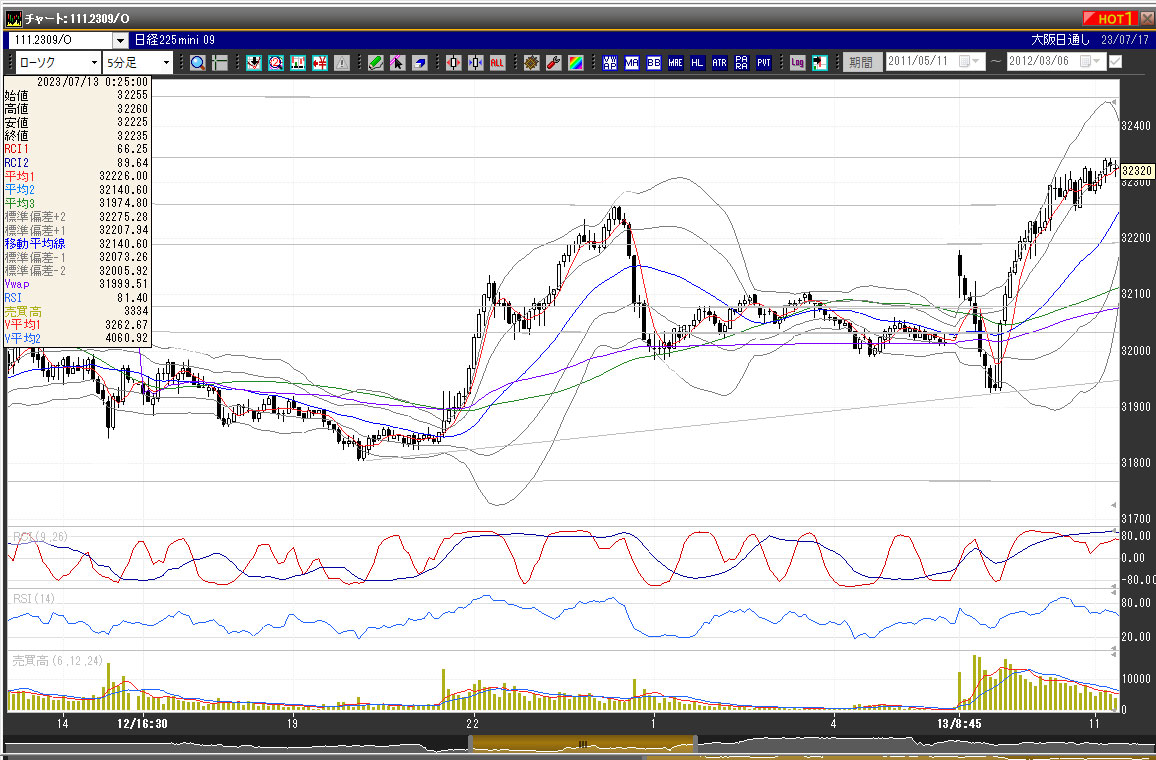
Task: Click the 売買高(6,12,24) volume panel label
Action: (58, 660)
